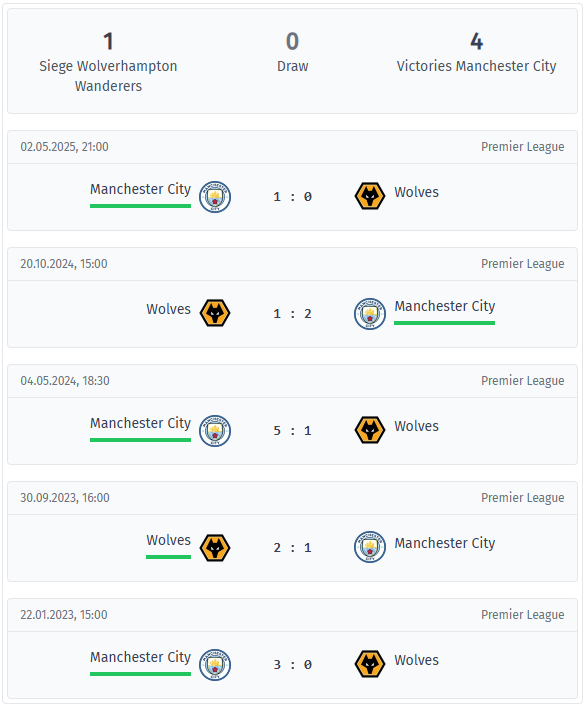Click Wolves crest in 04.05.2024 match
This screenshot has width=584, height=705.
coord(370,430)
